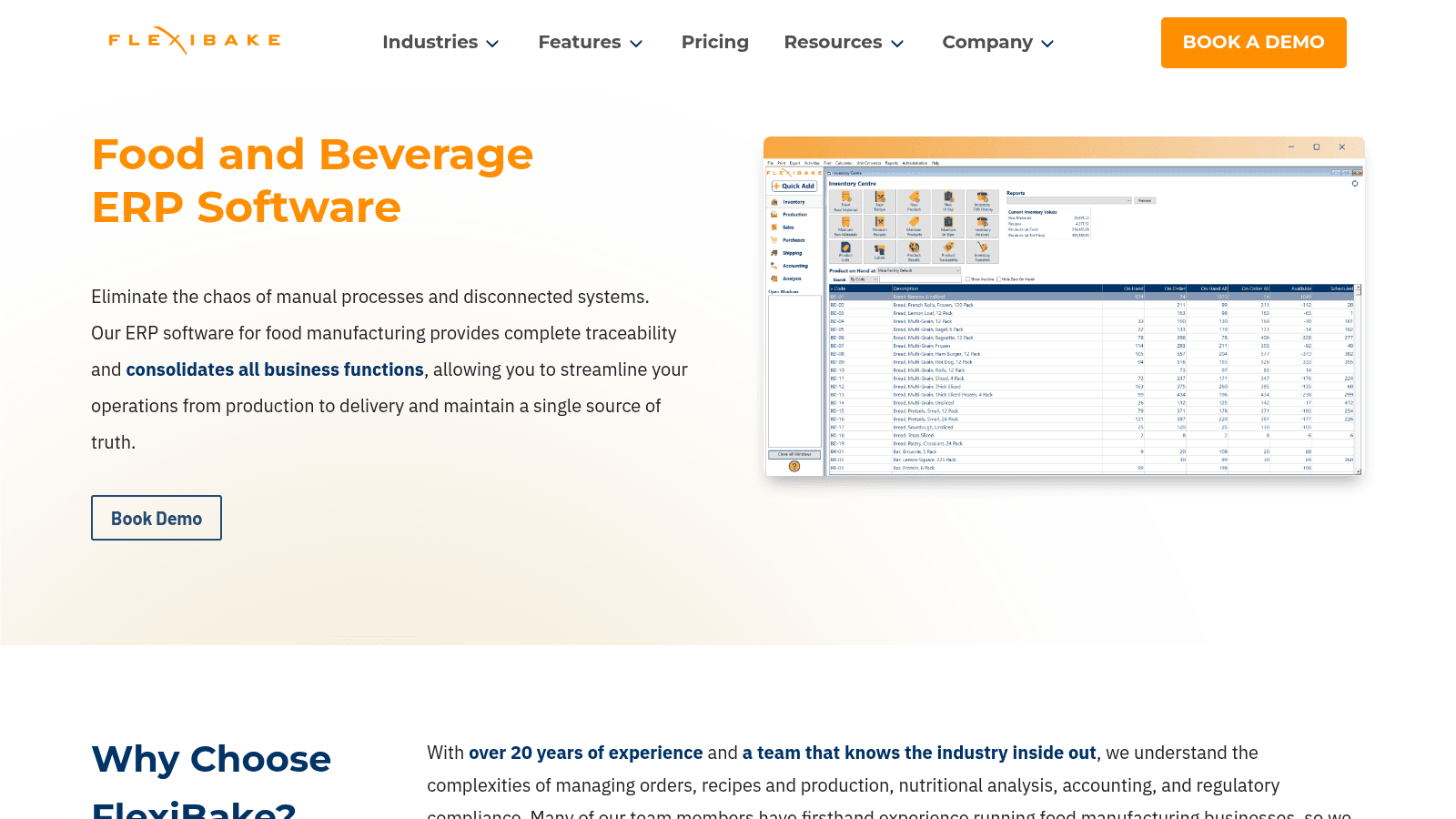Open the Activities menu in the app
The image size is (1456, 819).
pos(812,163)
